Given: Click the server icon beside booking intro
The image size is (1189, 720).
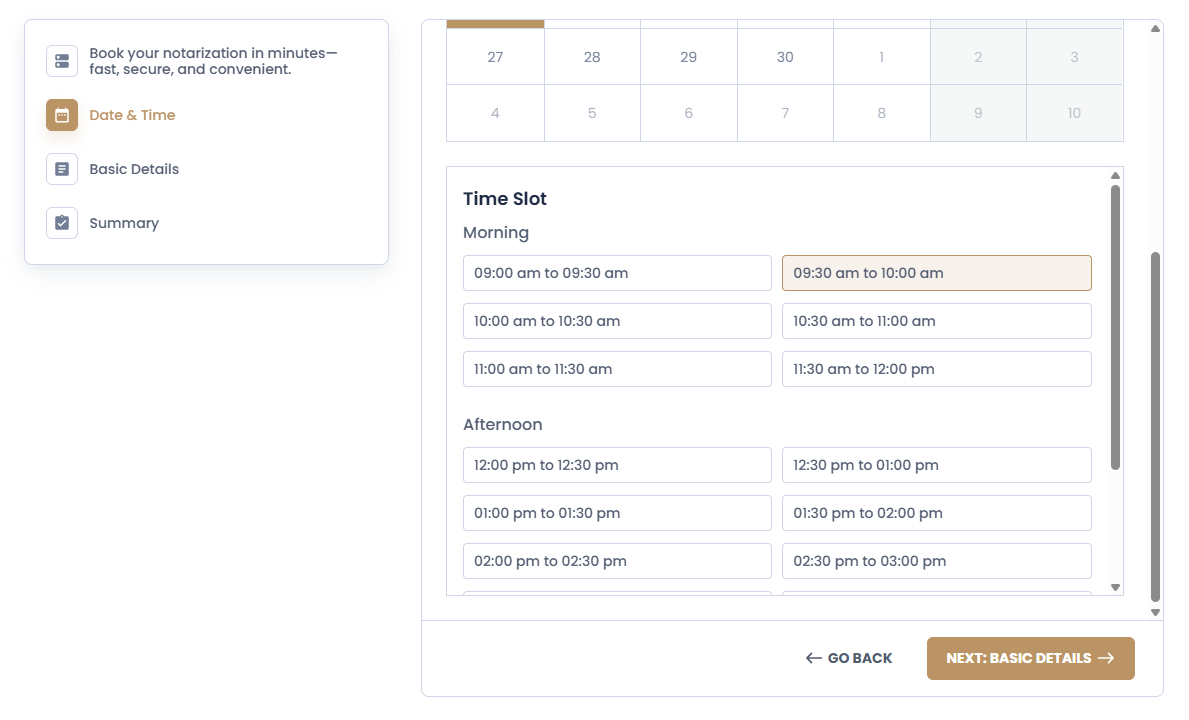Looking at the screenshot, I should point(62,61).
